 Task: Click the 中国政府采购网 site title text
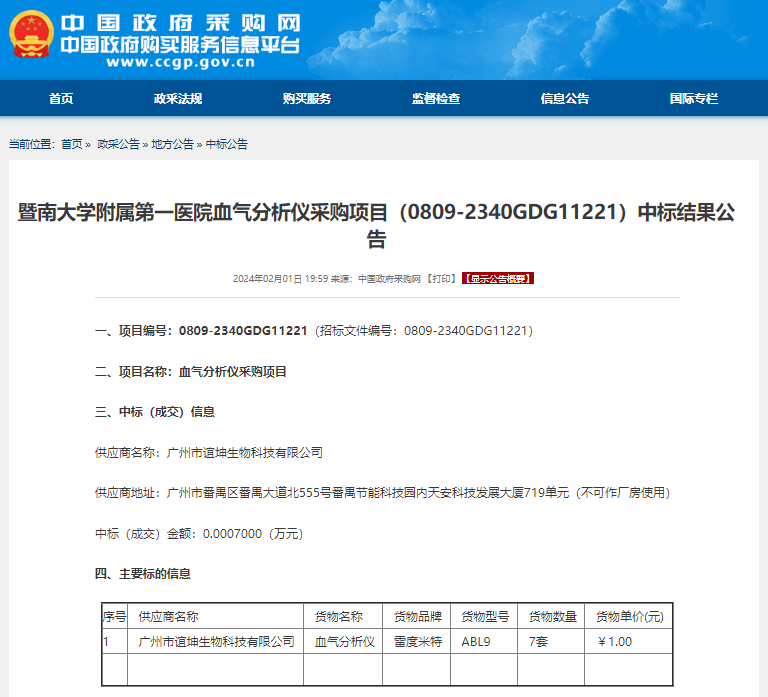(x=180, y=23)
